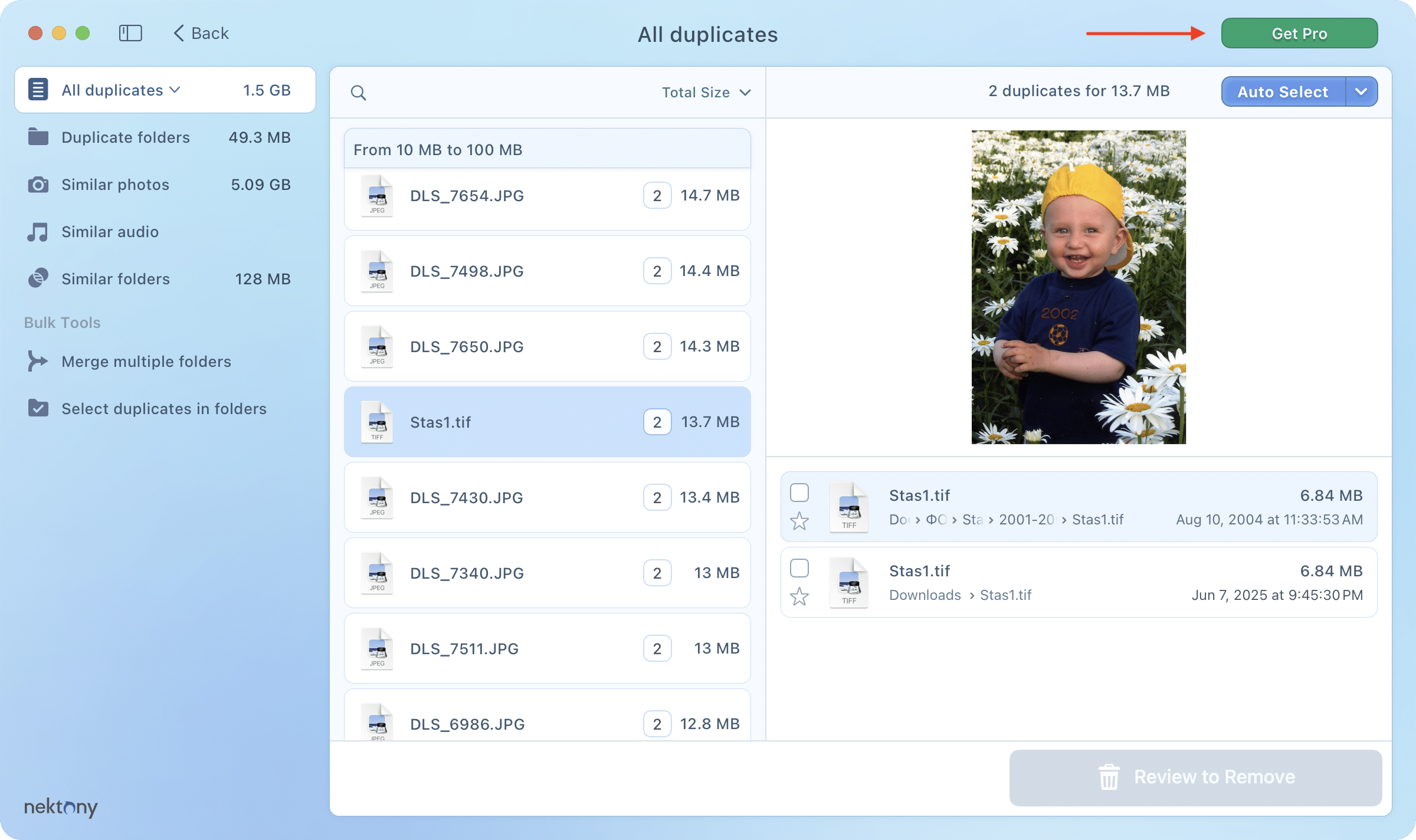The width and height of the screenshot is (1416, 840).
Task: Click the 14.4 MB size value
Action: (709, 271)
